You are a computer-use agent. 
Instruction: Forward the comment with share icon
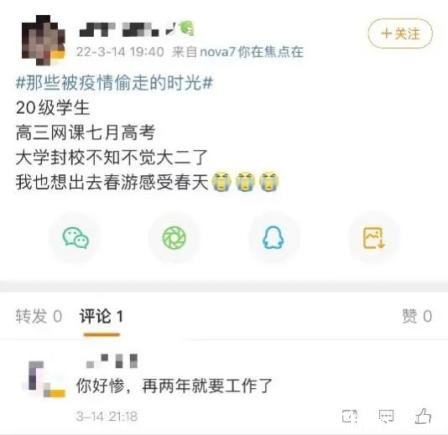tap(350, 416)
